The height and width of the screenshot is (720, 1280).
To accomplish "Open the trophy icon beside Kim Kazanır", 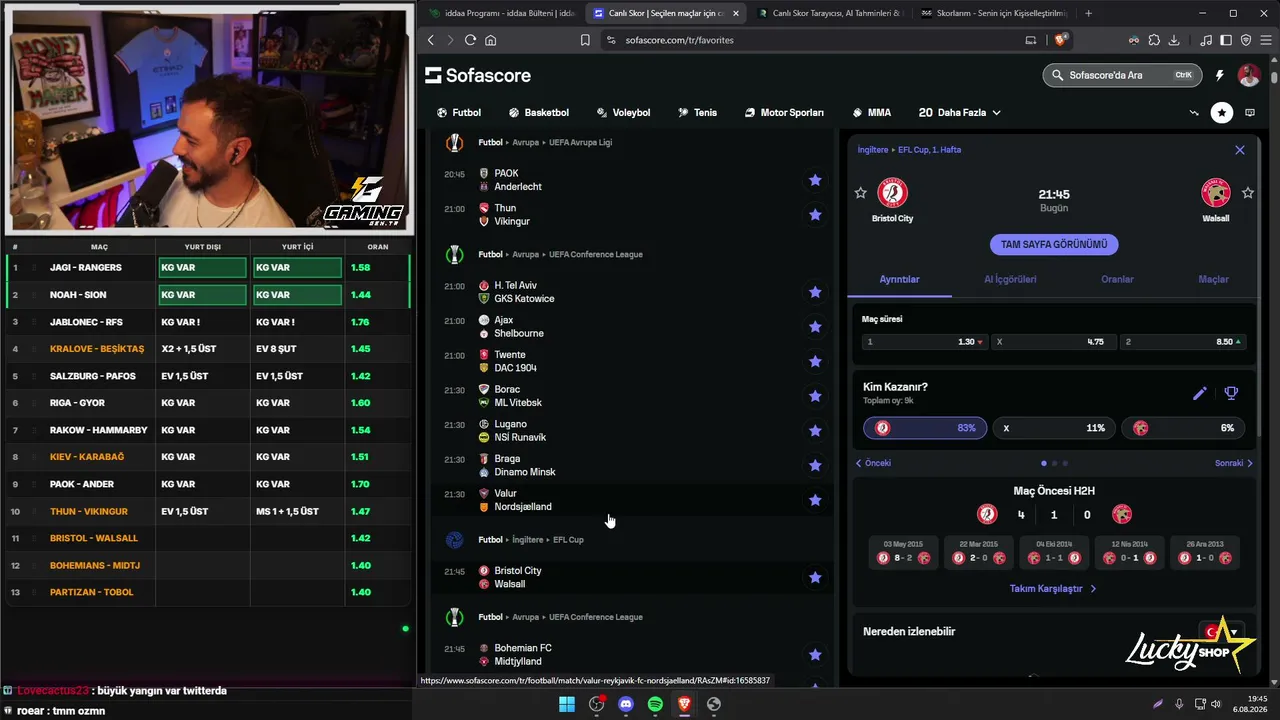I will tap(1231, 393).
